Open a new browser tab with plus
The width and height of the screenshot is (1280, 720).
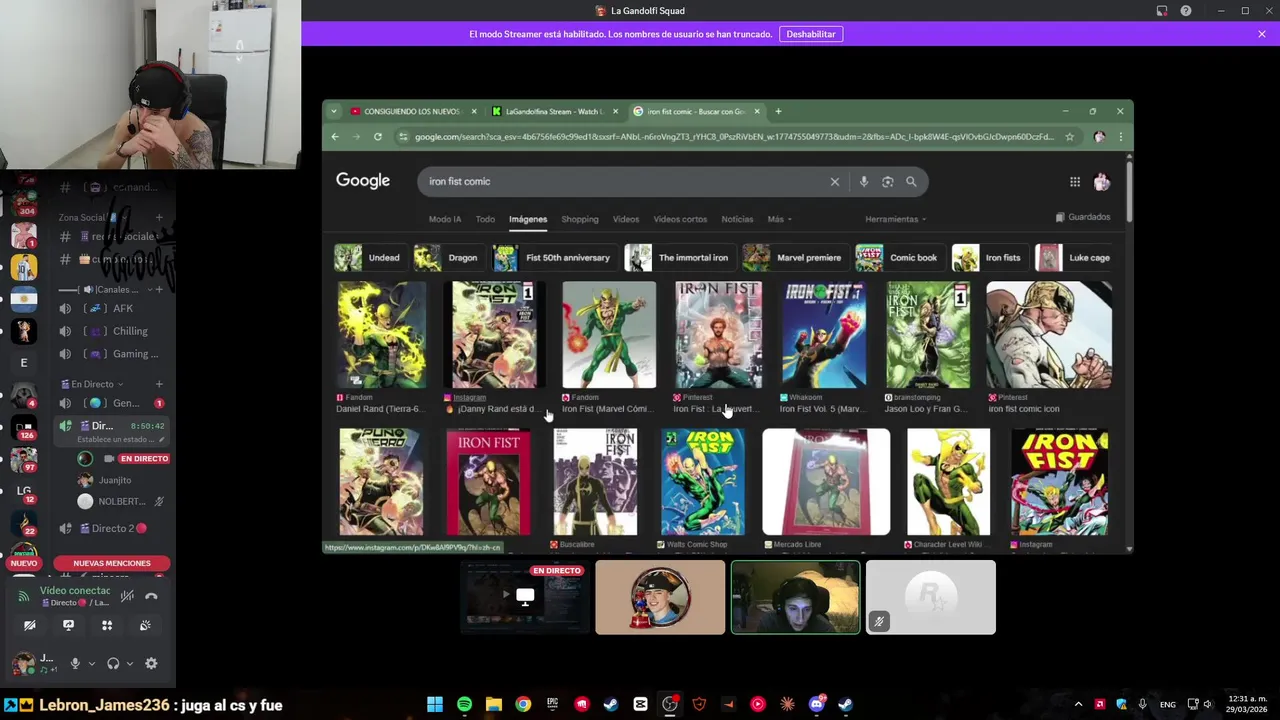[779, 111]
